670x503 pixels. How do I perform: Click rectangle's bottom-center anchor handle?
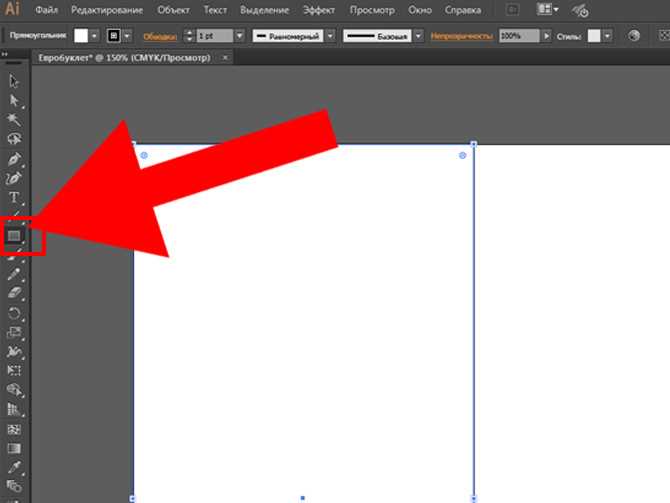[303, 498]
